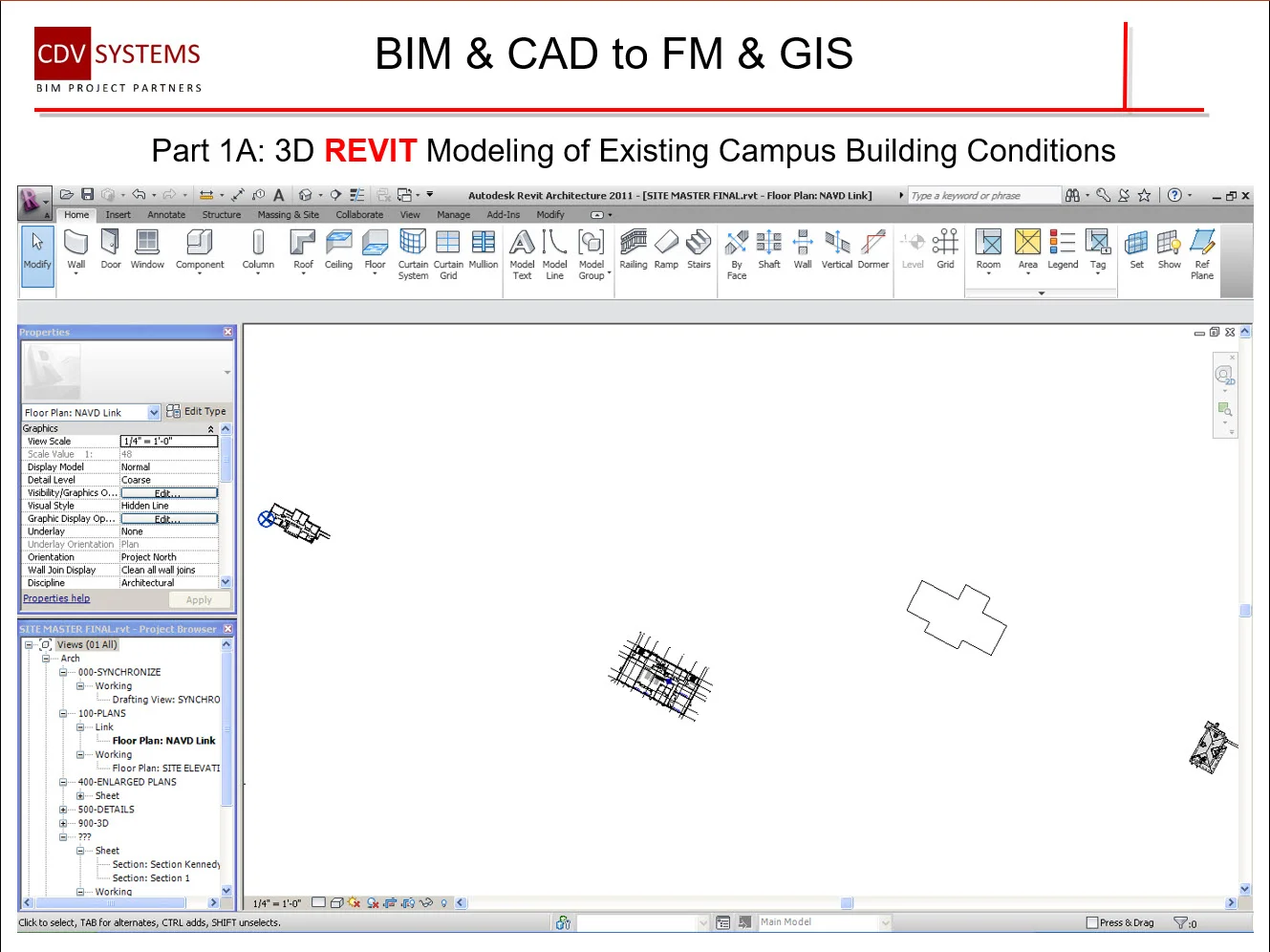Select the Legend tool
1270x952 pixels.
click(1062, 249)
